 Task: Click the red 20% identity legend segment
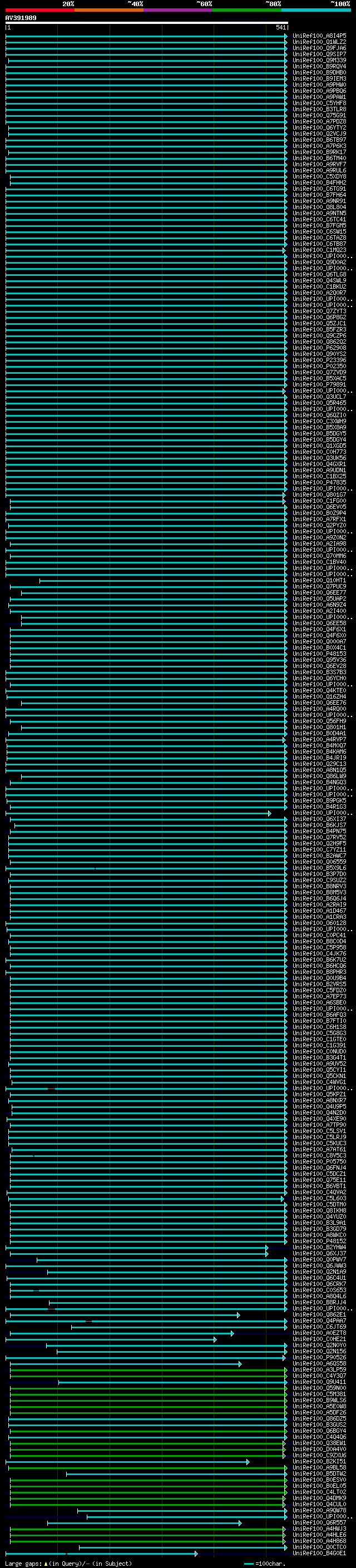point(39,10)
